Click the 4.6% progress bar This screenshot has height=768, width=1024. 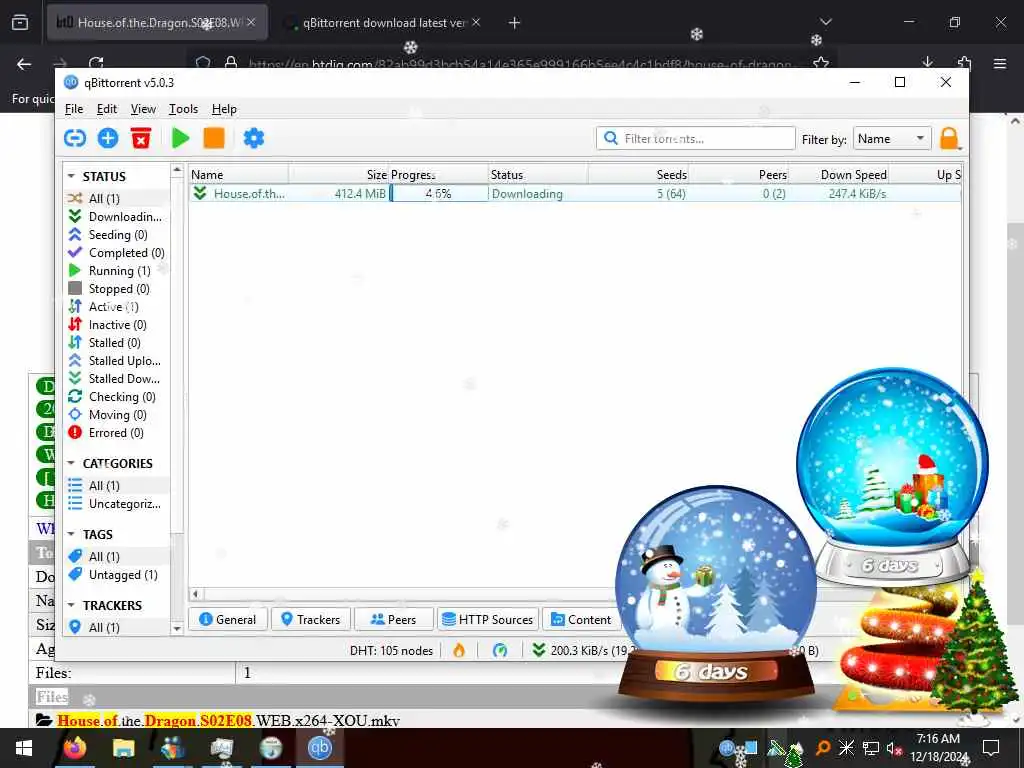[x=438, y=193]
